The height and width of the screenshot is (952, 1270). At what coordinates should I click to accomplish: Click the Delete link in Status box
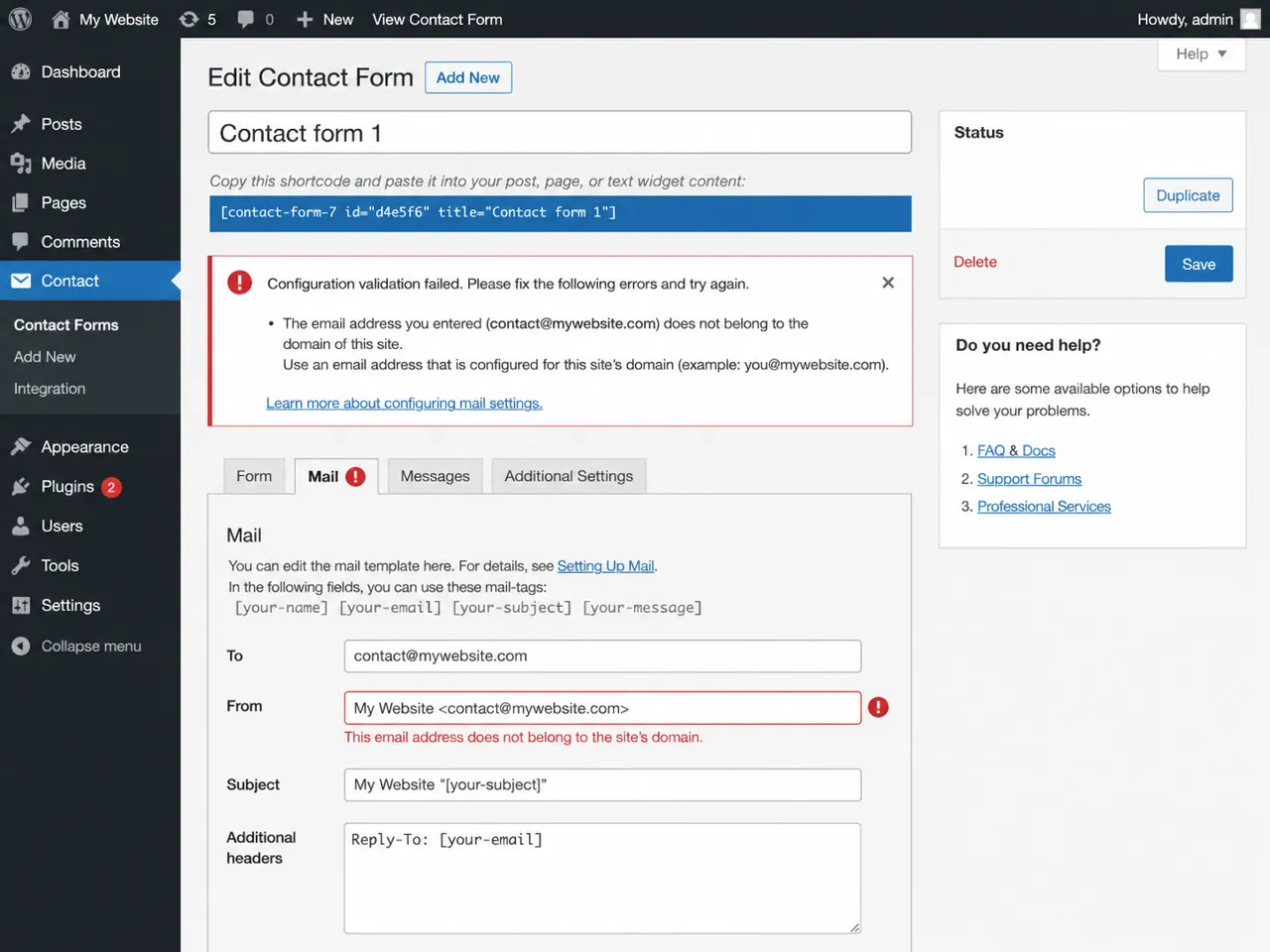click(975, 262)
